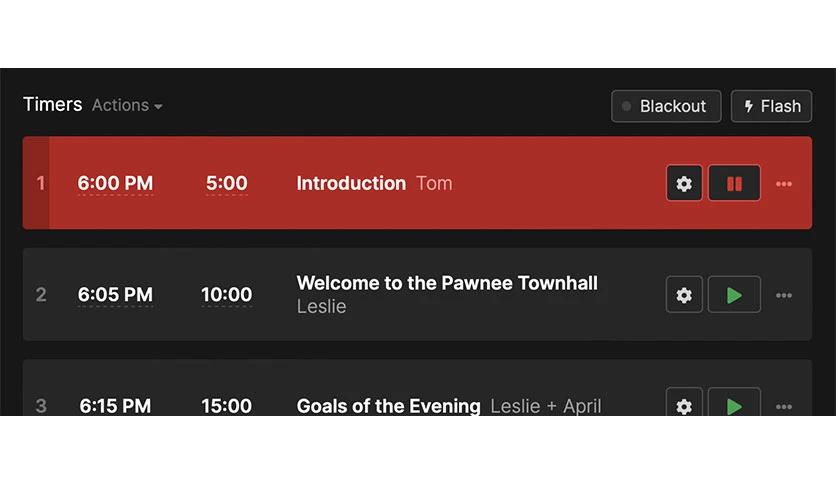Click the Tom speaker label
The width and height of the screenshot is (836, 484).
pyautogui.click(x=434, y=183)
